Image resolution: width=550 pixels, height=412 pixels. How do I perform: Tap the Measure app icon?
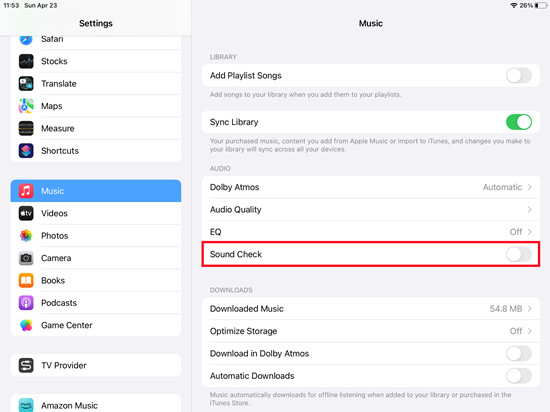pos(26,128)
